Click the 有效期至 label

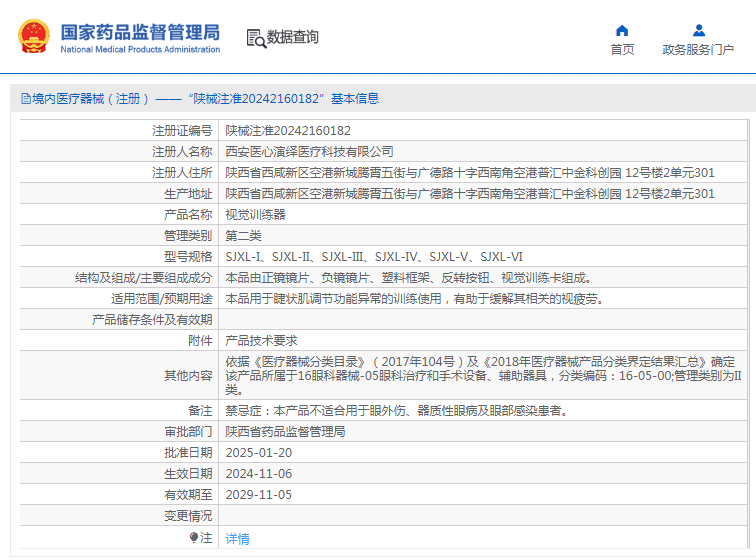point(188,495)
